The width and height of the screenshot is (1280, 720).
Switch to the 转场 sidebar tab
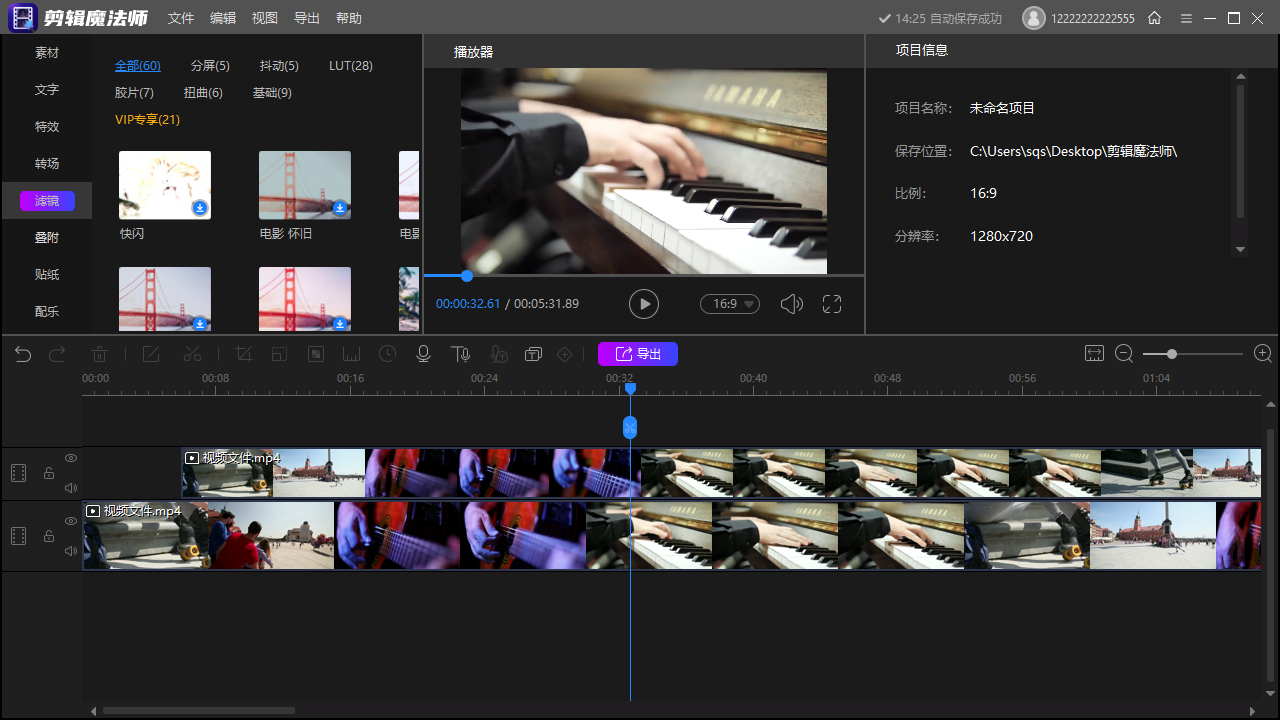pos(47,163)
